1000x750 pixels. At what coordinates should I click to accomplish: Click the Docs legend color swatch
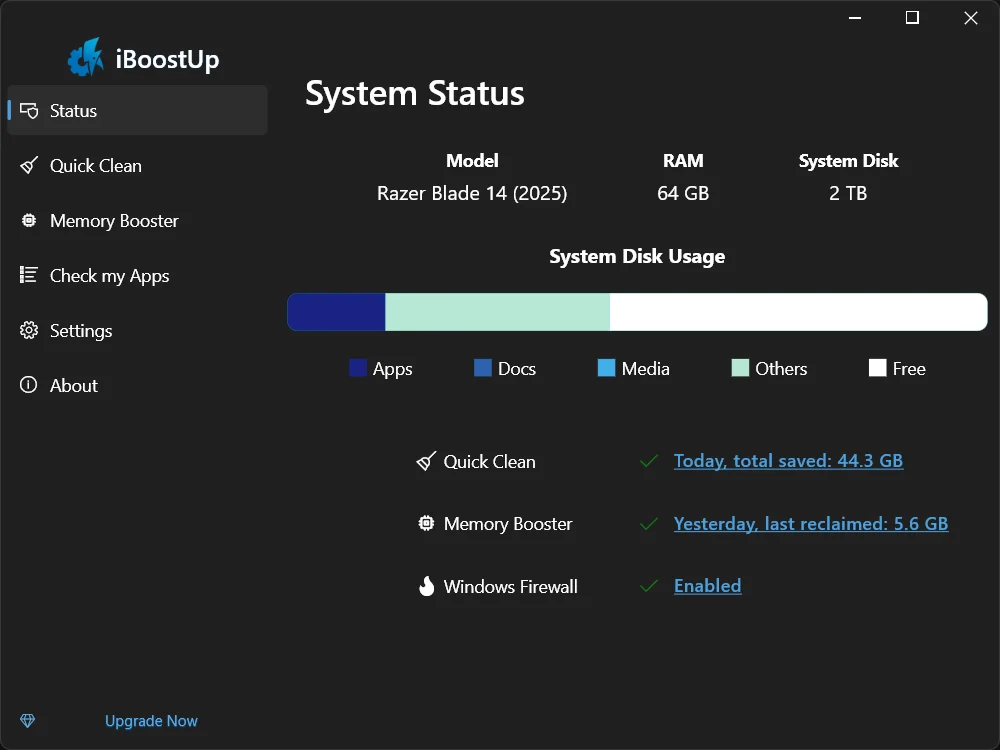point(483,368)
